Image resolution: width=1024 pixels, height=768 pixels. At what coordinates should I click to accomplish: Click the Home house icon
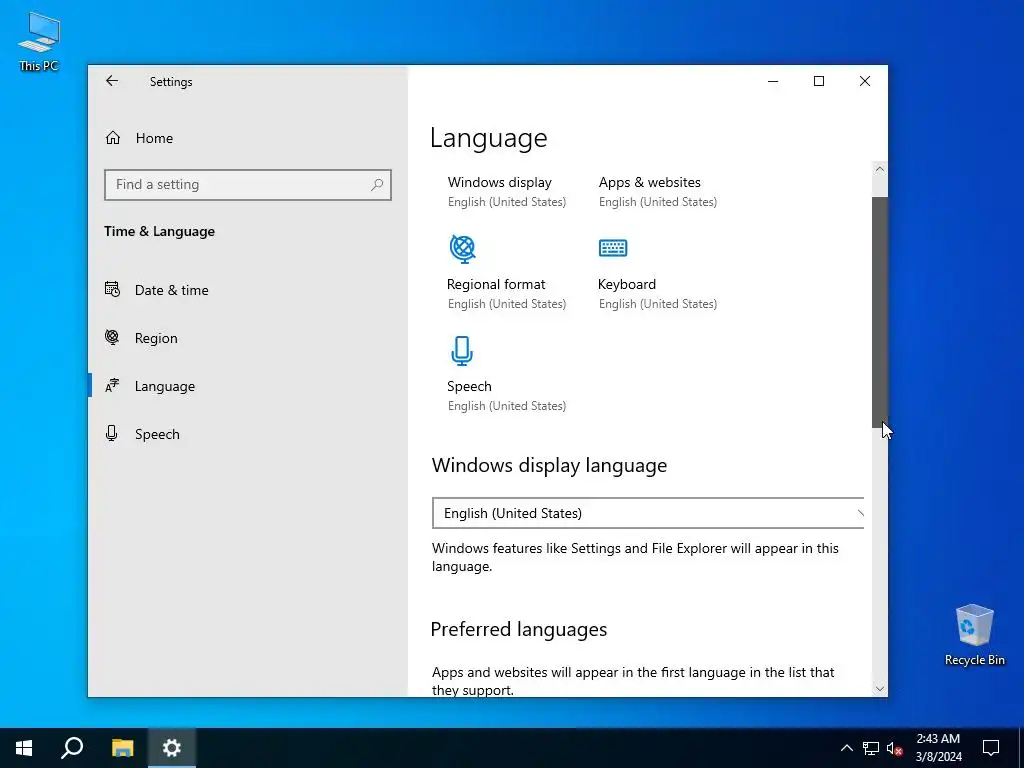[113, 137]
